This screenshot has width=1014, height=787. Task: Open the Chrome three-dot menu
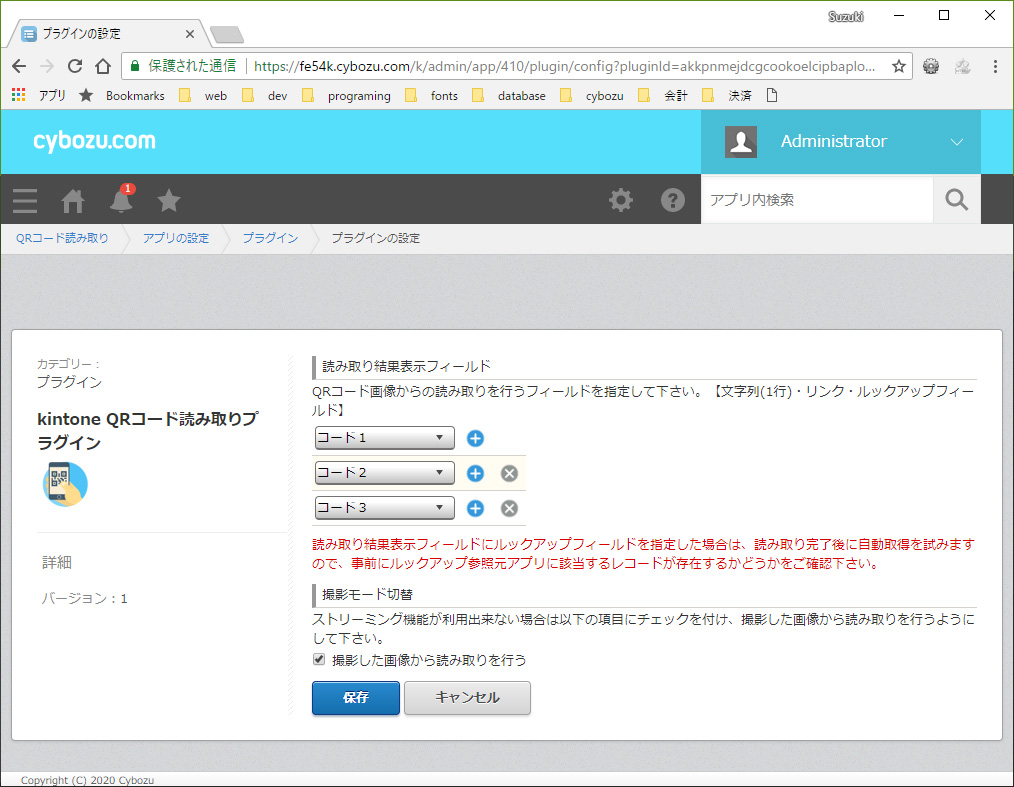click(995, 66)
